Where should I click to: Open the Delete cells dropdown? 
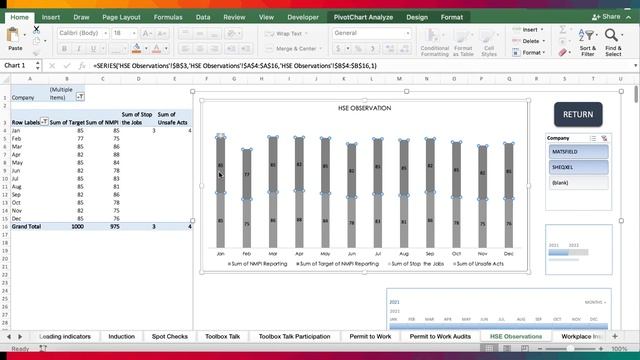pyautogui.click(x=529, y=41)
